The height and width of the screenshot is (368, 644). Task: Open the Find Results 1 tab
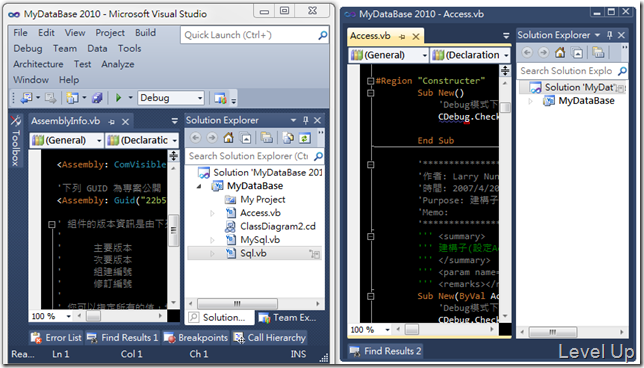pyautogui.click(x=123, y=338)
